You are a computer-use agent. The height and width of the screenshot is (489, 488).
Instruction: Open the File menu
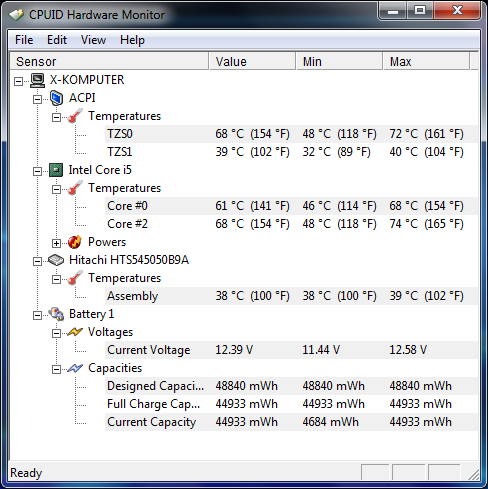[x=24, y=40]
